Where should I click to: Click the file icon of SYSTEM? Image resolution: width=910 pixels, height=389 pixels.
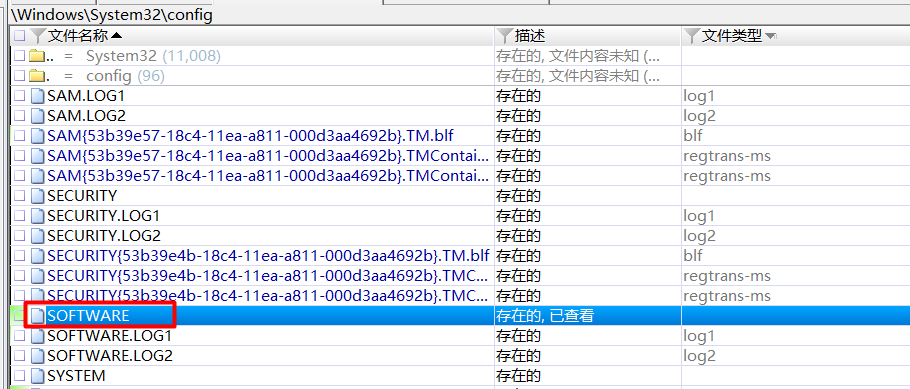tap(38, 376)
